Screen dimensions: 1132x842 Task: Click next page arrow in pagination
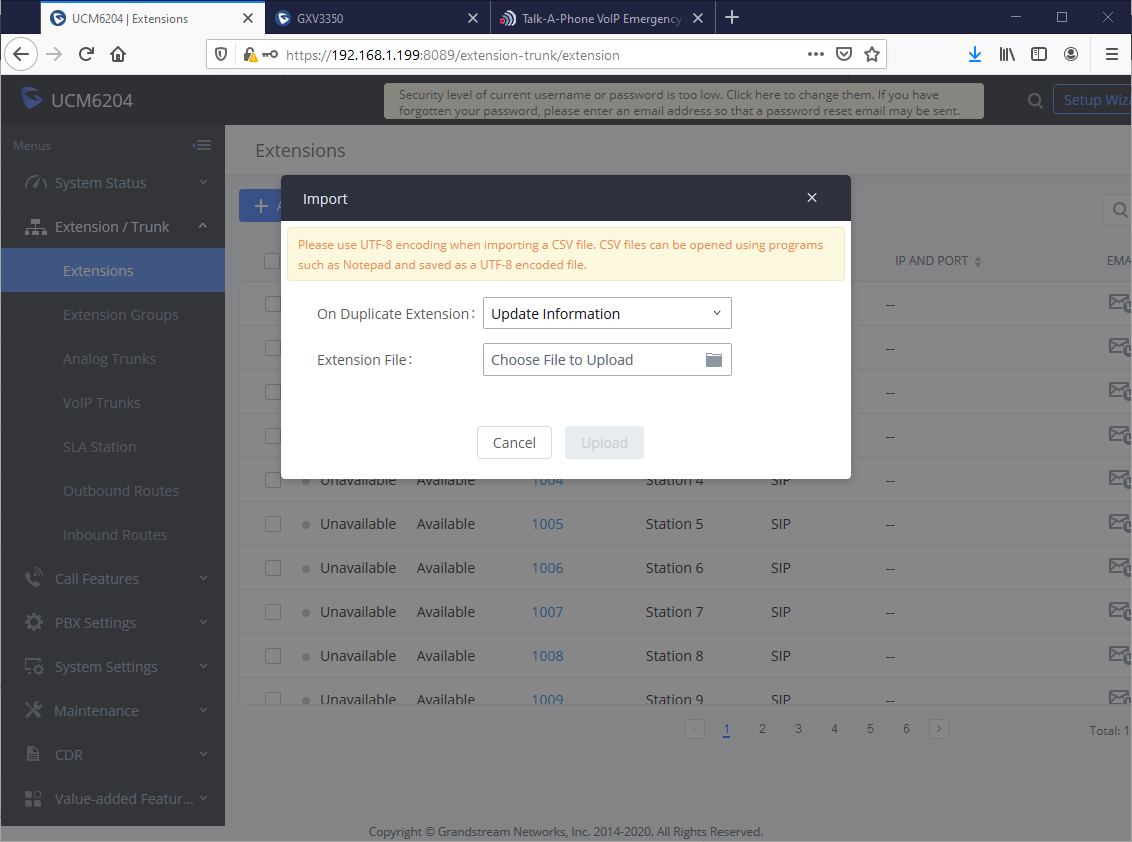tap(939, 729)
